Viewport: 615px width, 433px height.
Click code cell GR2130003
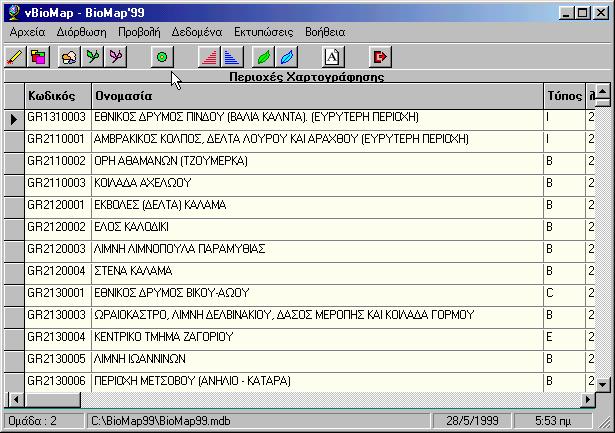point(58,317)
